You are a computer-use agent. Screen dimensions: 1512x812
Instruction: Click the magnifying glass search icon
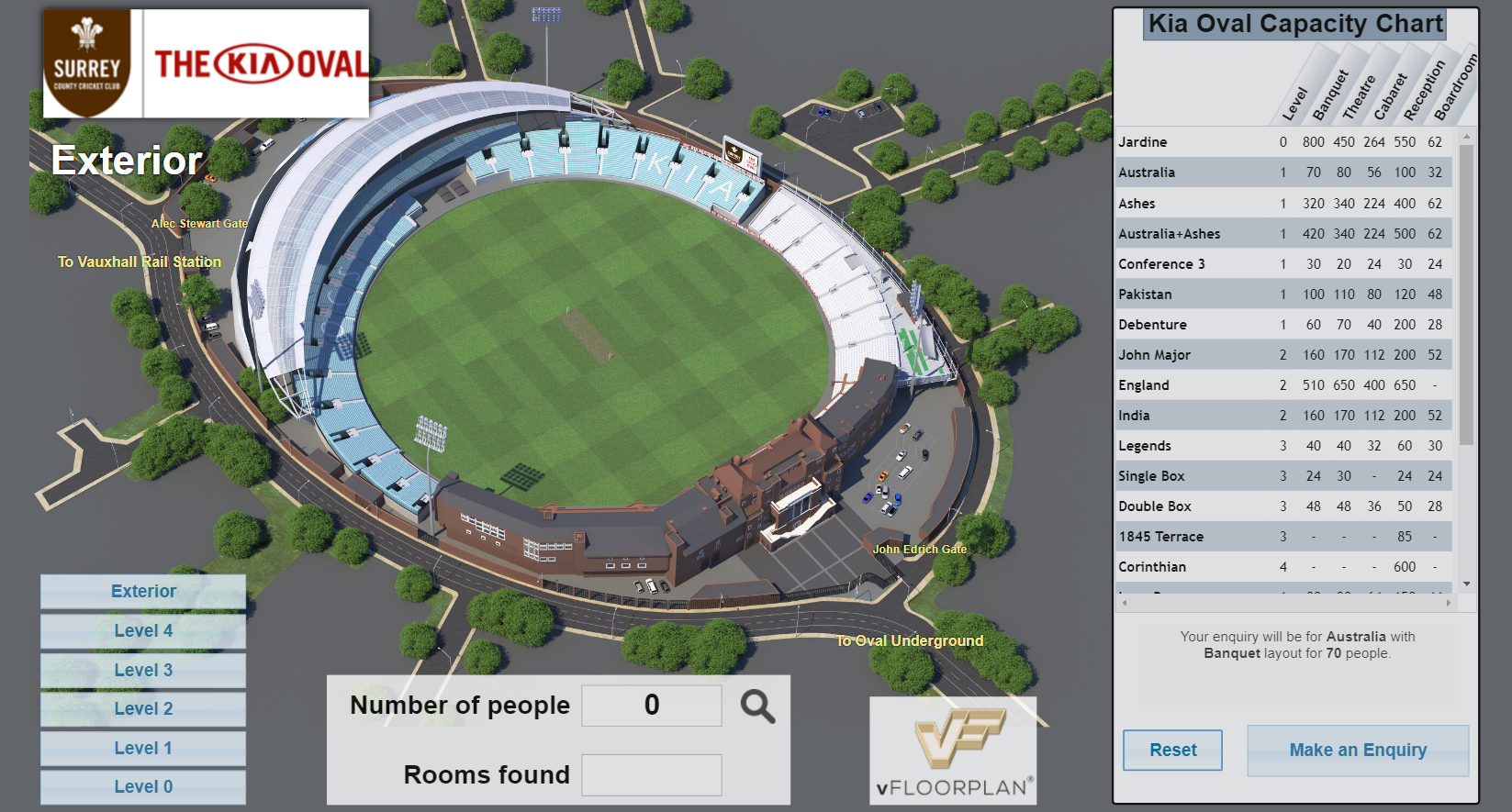757,706
